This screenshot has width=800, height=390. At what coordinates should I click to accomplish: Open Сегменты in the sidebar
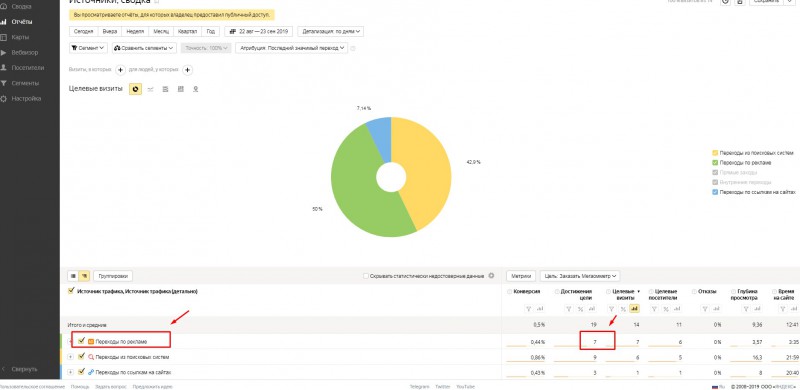coord(24,83)
